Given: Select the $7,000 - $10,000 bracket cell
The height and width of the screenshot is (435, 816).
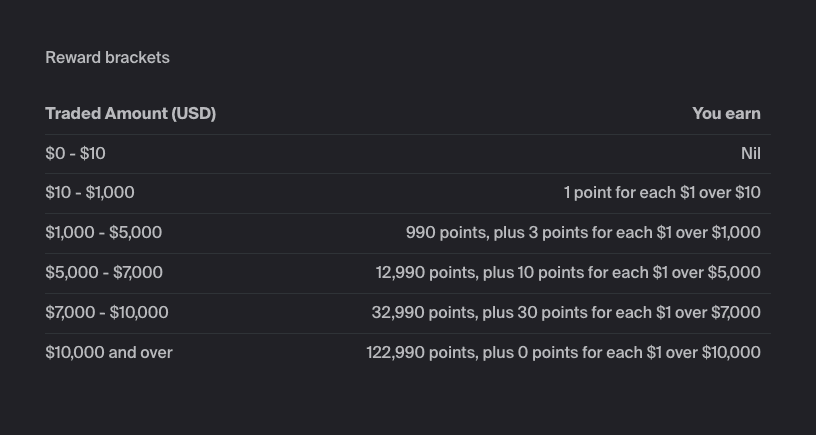Looking at the screenshot, I should coord(107,313).
